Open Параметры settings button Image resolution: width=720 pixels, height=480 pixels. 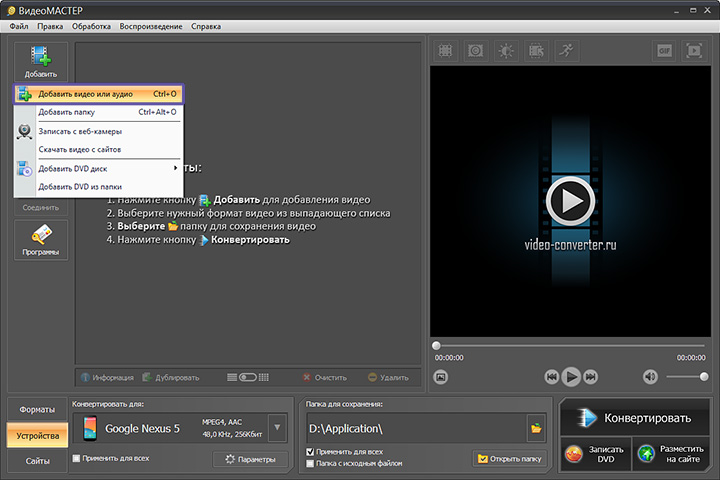click(x=251, y=459)
